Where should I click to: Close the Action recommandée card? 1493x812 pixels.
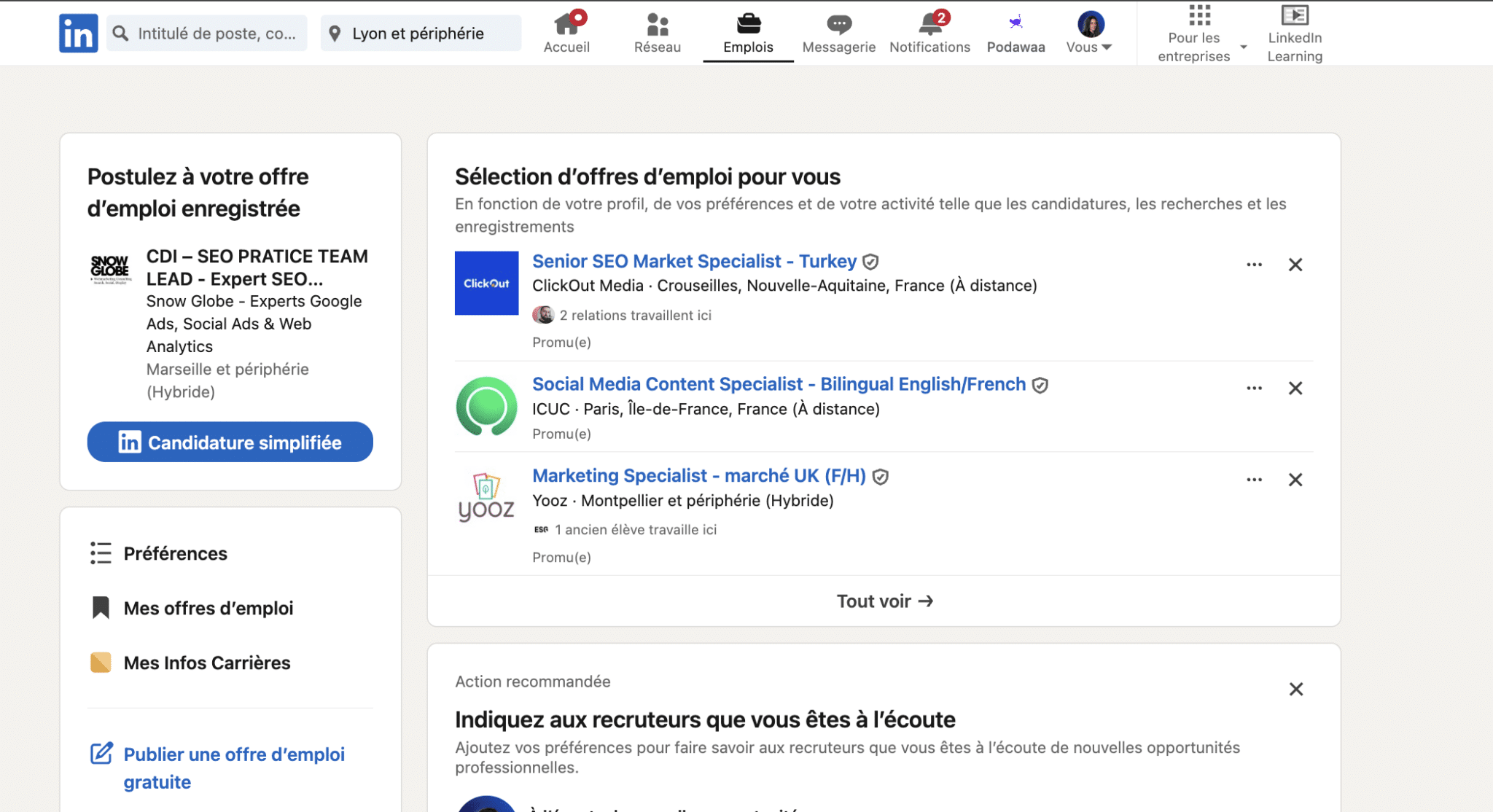[x=1295, y=689]
